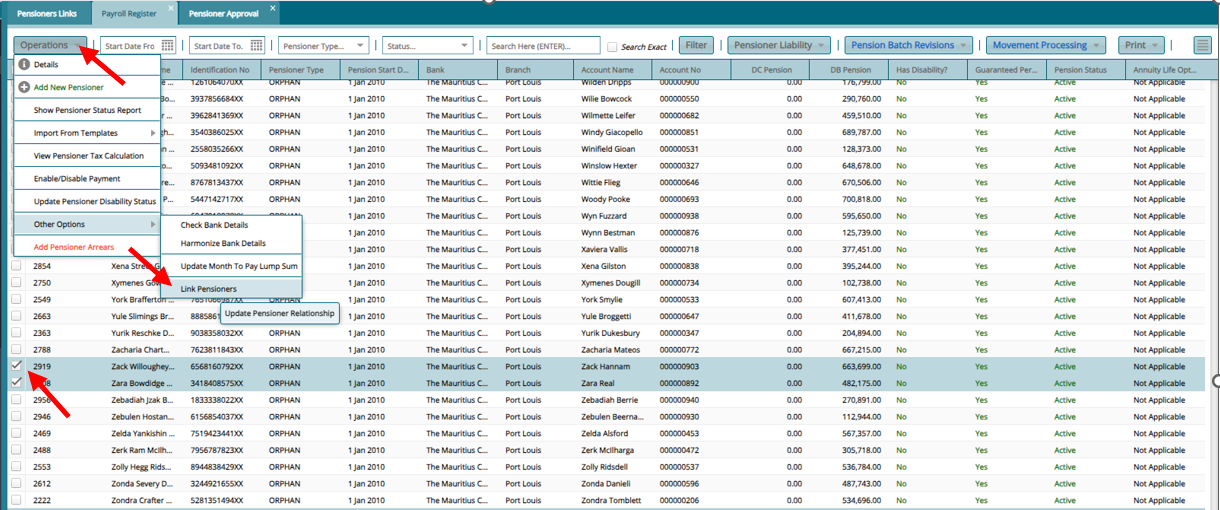Uncheck the row checkbox for pensioner 2919

click(x=16, y=367)
